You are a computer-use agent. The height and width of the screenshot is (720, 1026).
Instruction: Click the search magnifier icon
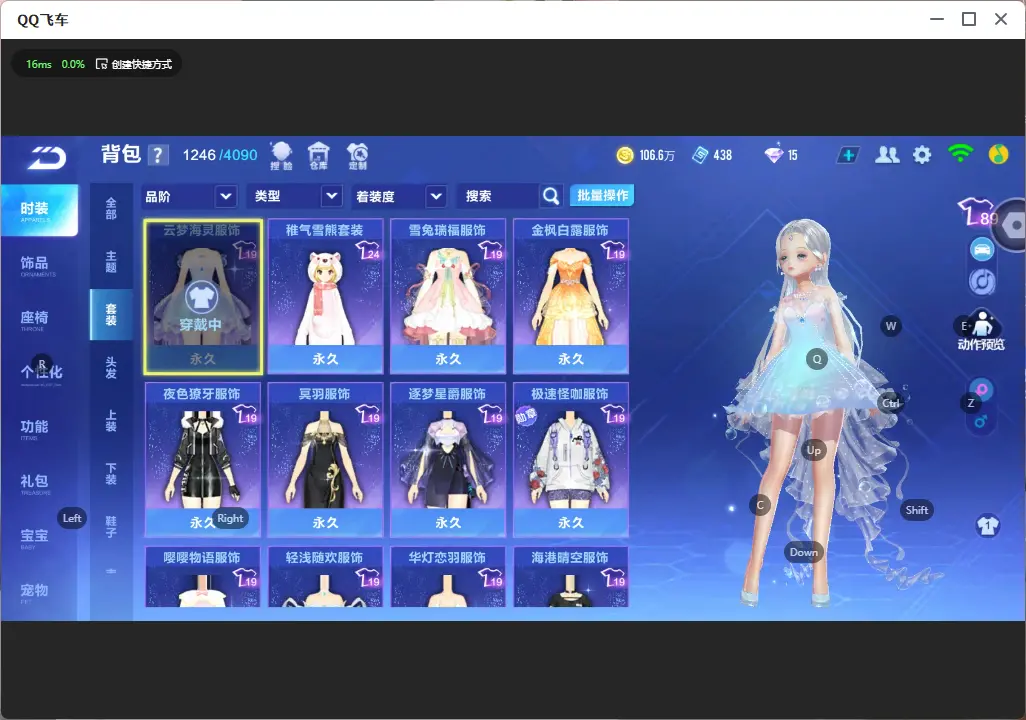tap(551, 196)
